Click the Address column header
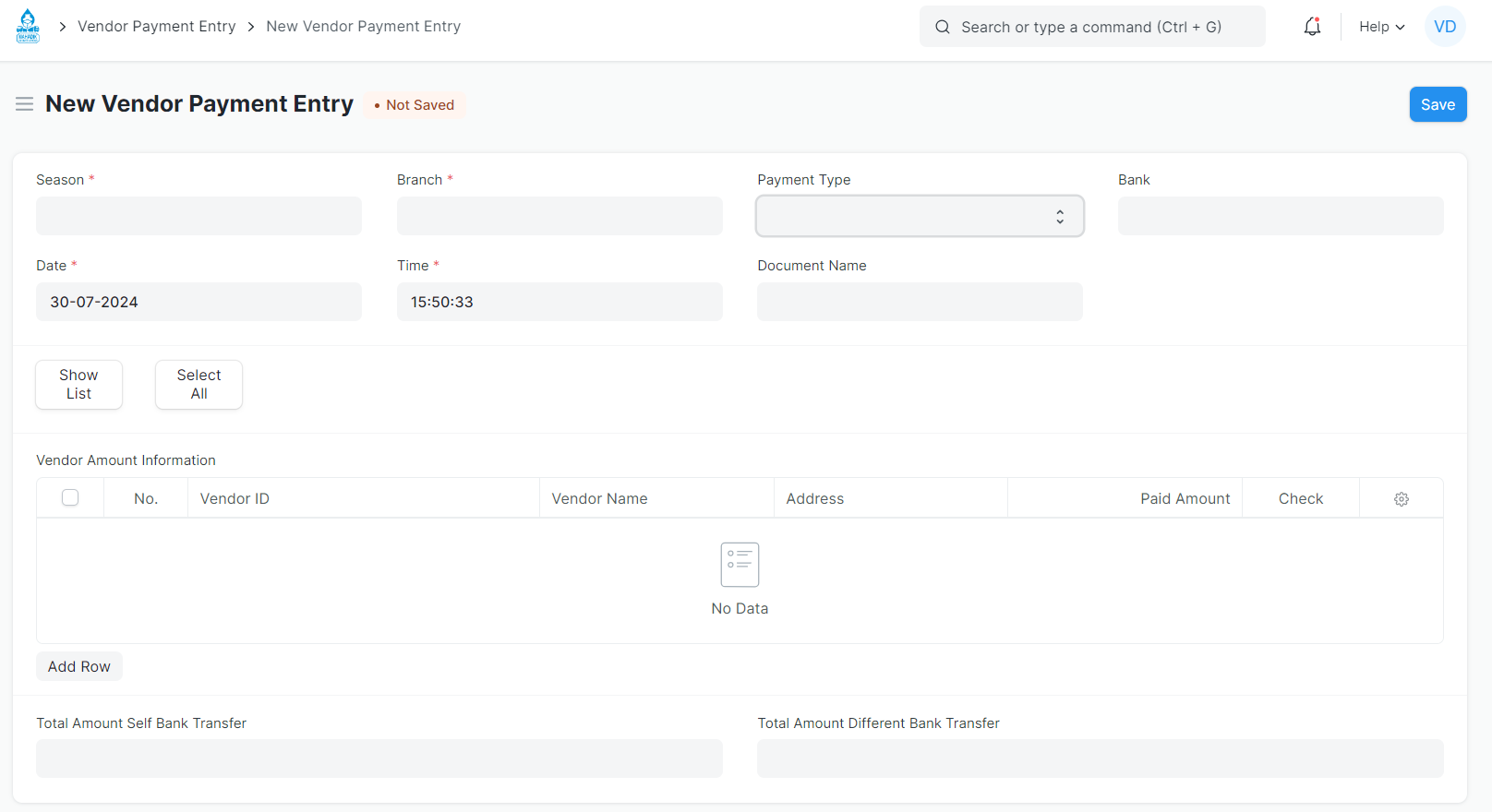Viewport: 1492px width, 812px height. (891, 498)
